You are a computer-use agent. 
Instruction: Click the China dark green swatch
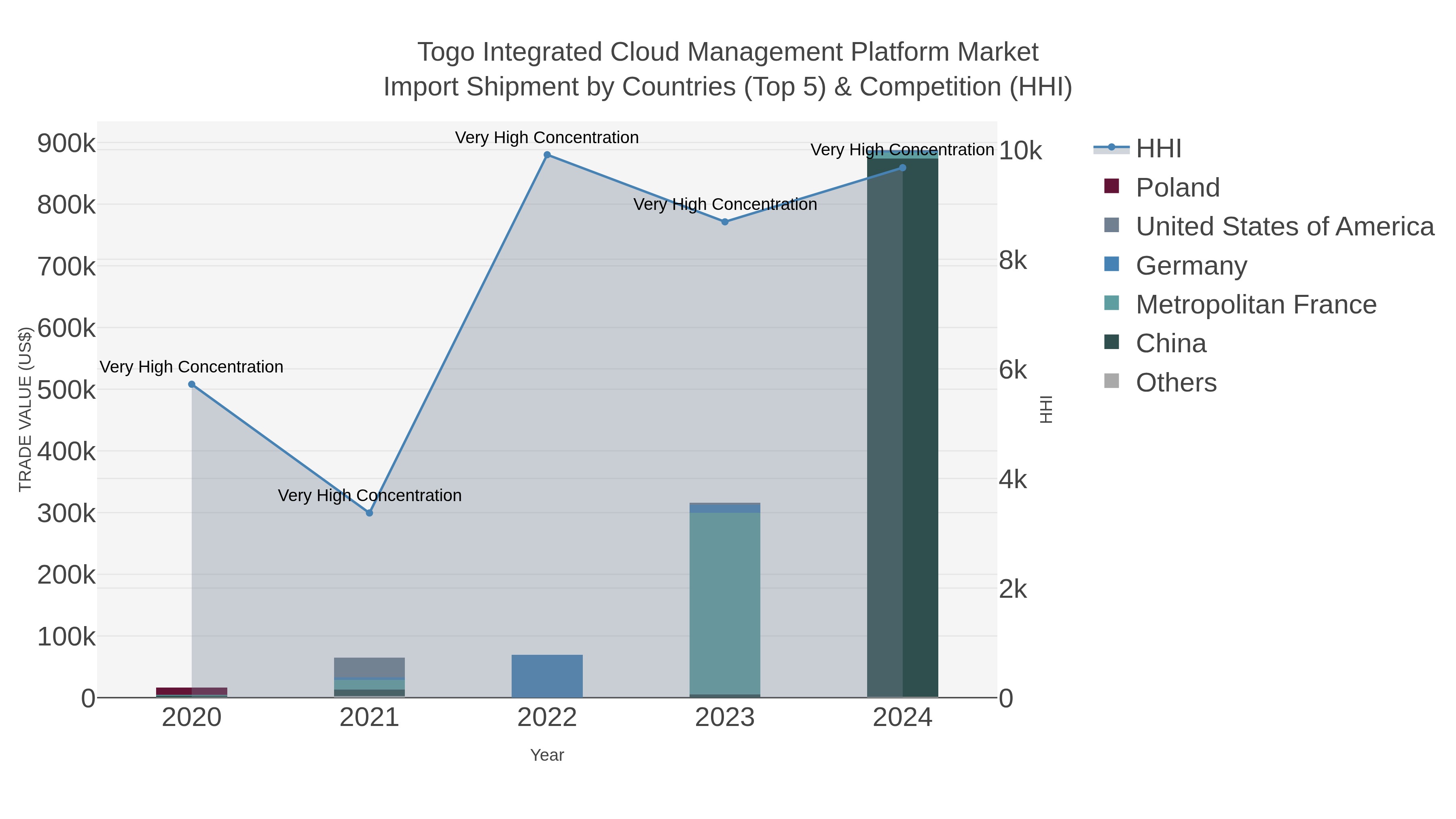[1111, 342]
